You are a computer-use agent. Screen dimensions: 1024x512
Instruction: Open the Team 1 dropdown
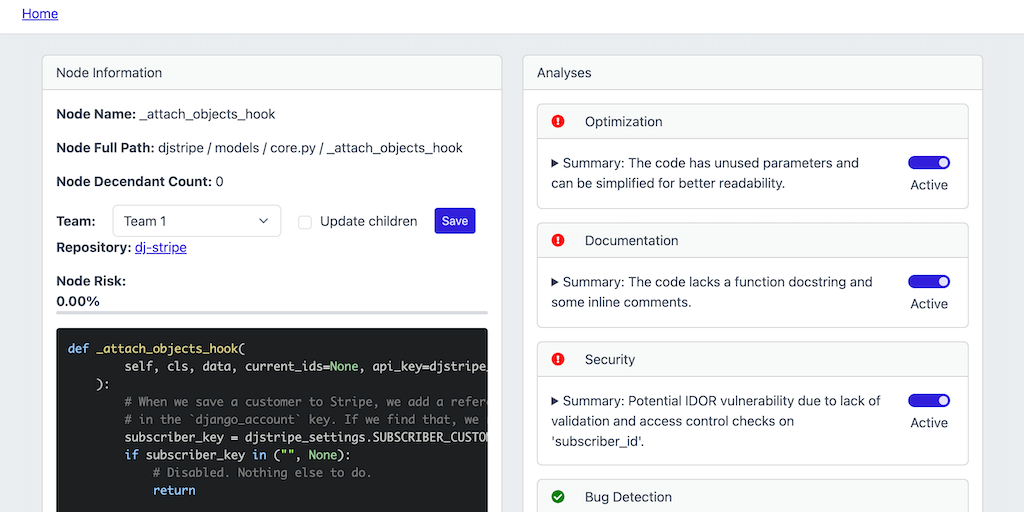(x=196, y=221)
